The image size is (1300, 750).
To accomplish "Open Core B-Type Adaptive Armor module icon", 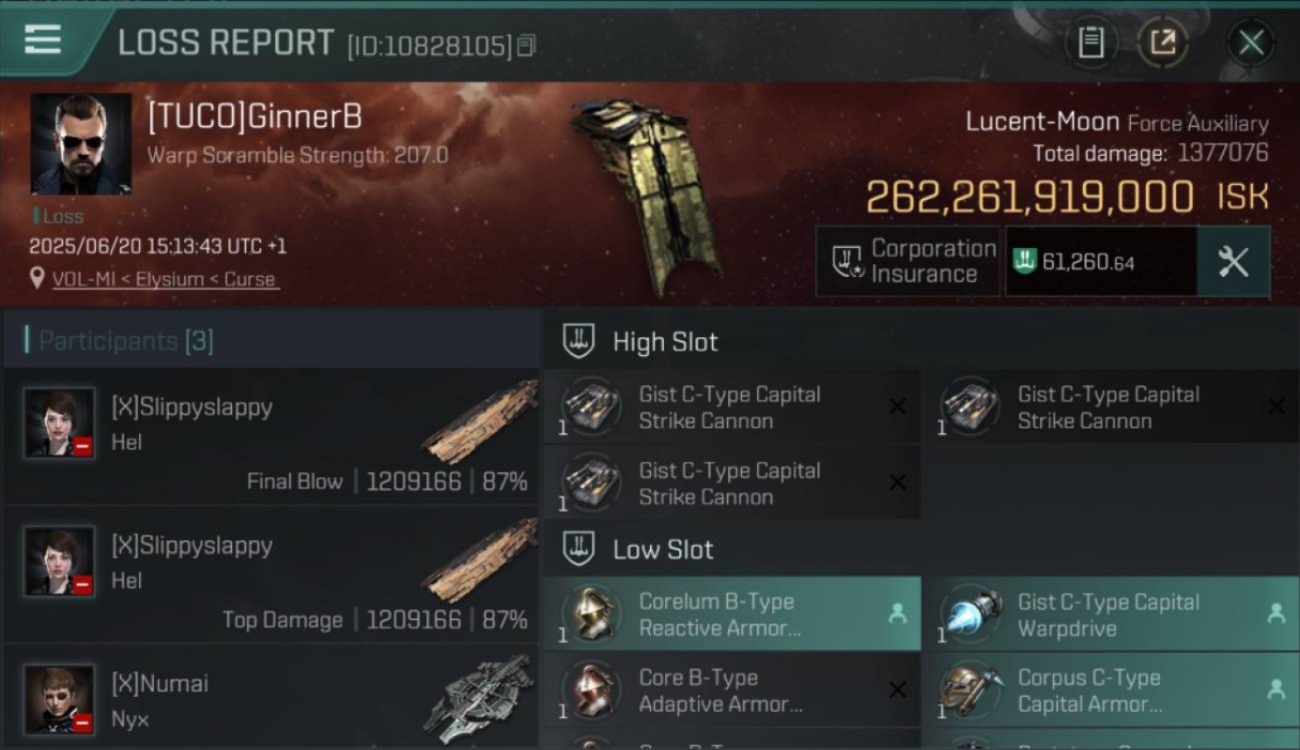I will [x=592, y=690].
